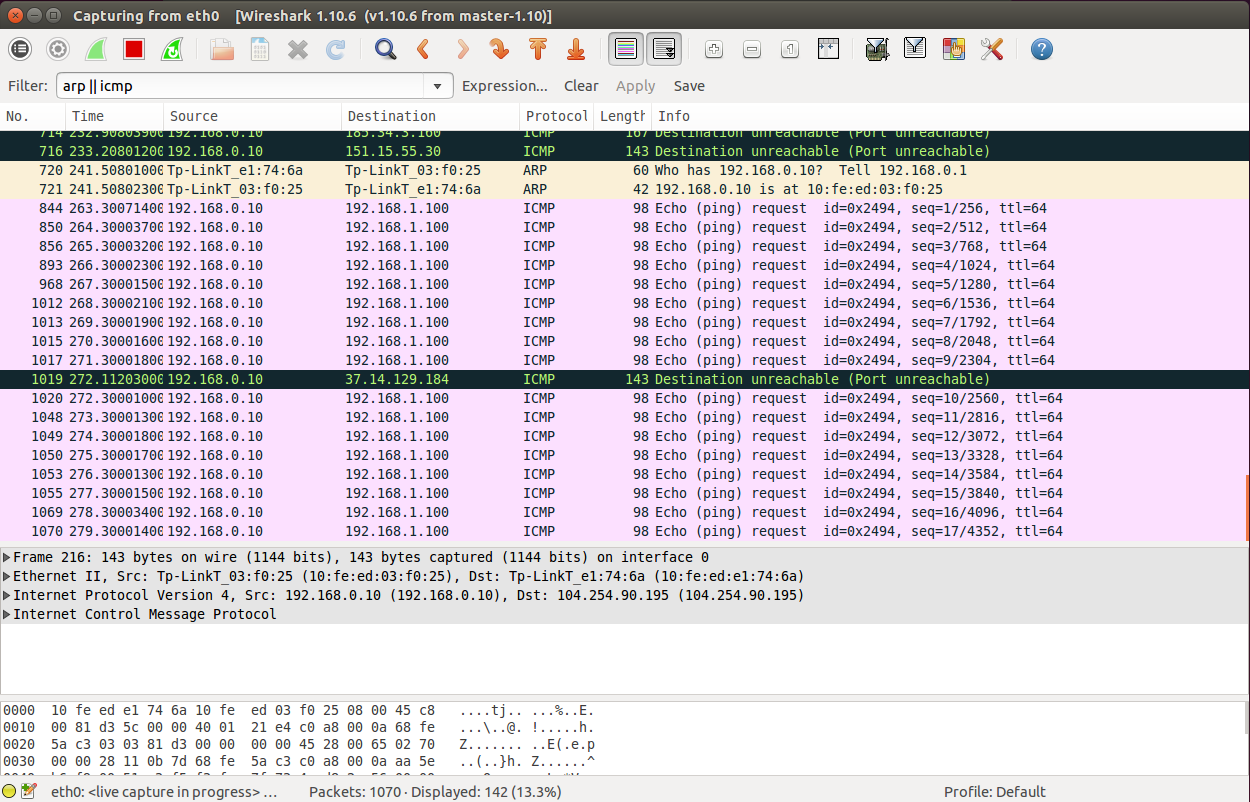Image resolution: width=1250 pixels, height=802 pixels.
Task: Reset text to normal size
Action: (790, 49)
